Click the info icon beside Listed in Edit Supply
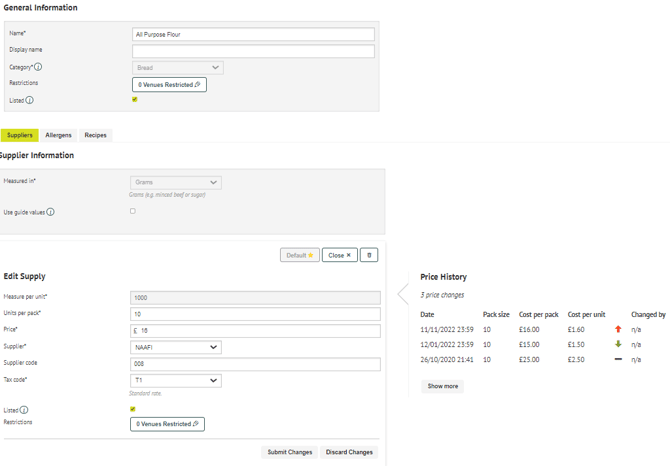Screen dimensions: 670x466 (24, 410)
